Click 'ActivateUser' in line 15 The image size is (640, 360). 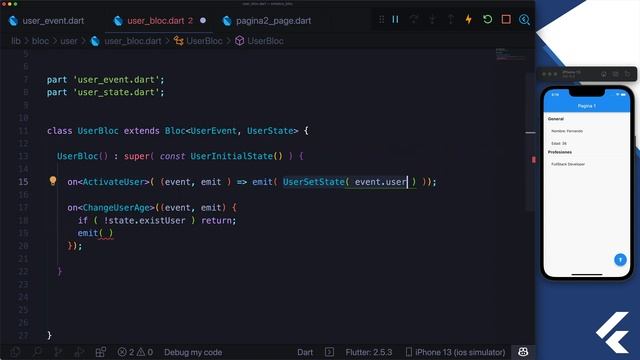click(113, 182)
